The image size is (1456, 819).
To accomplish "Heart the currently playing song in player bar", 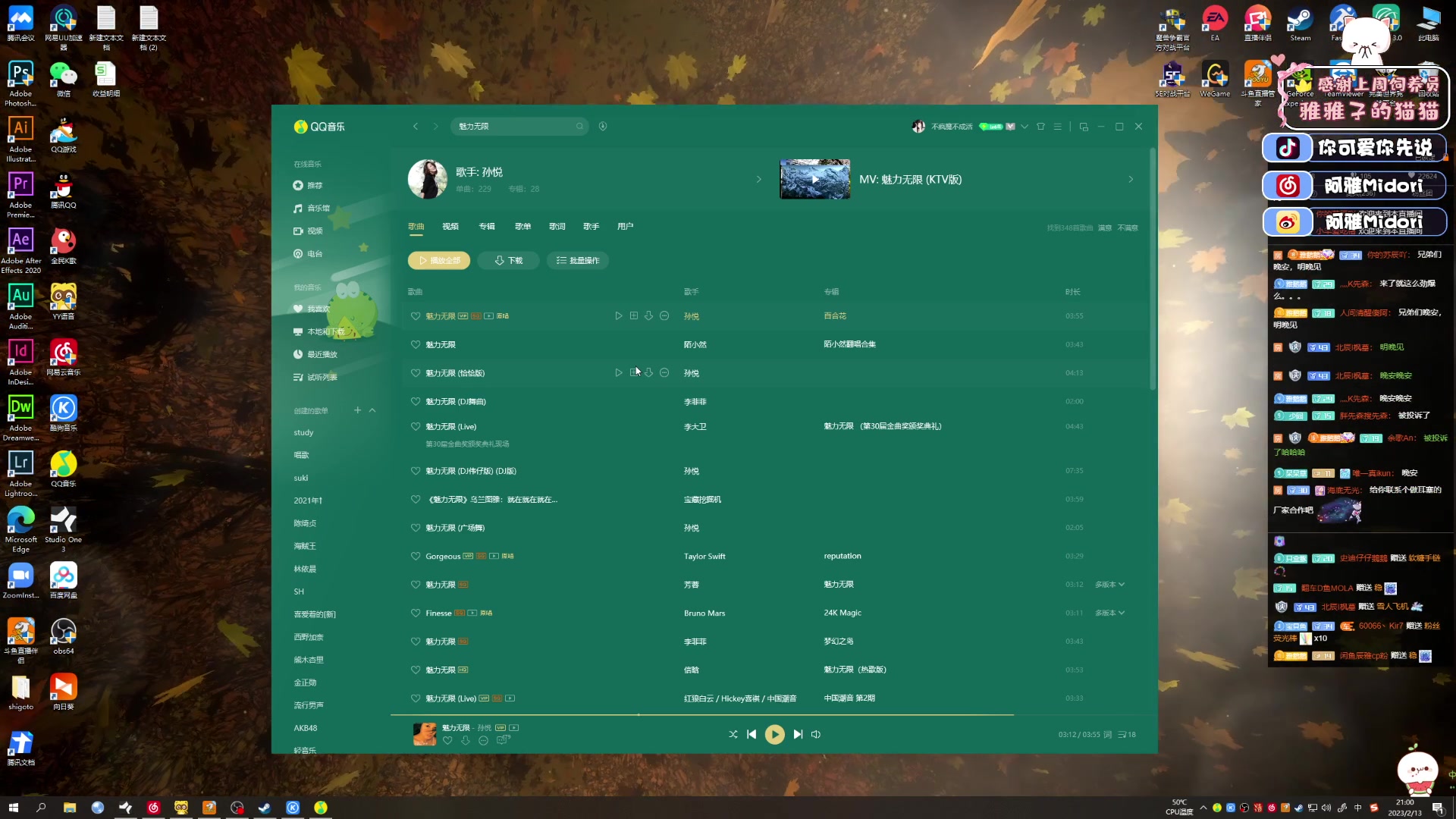I will (x=447, y=740).
